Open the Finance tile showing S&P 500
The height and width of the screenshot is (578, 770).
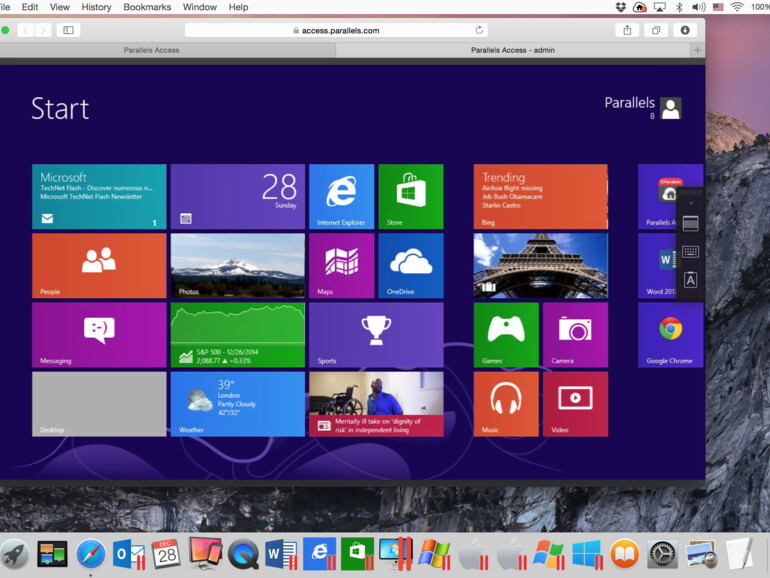(x=238, y=335)
